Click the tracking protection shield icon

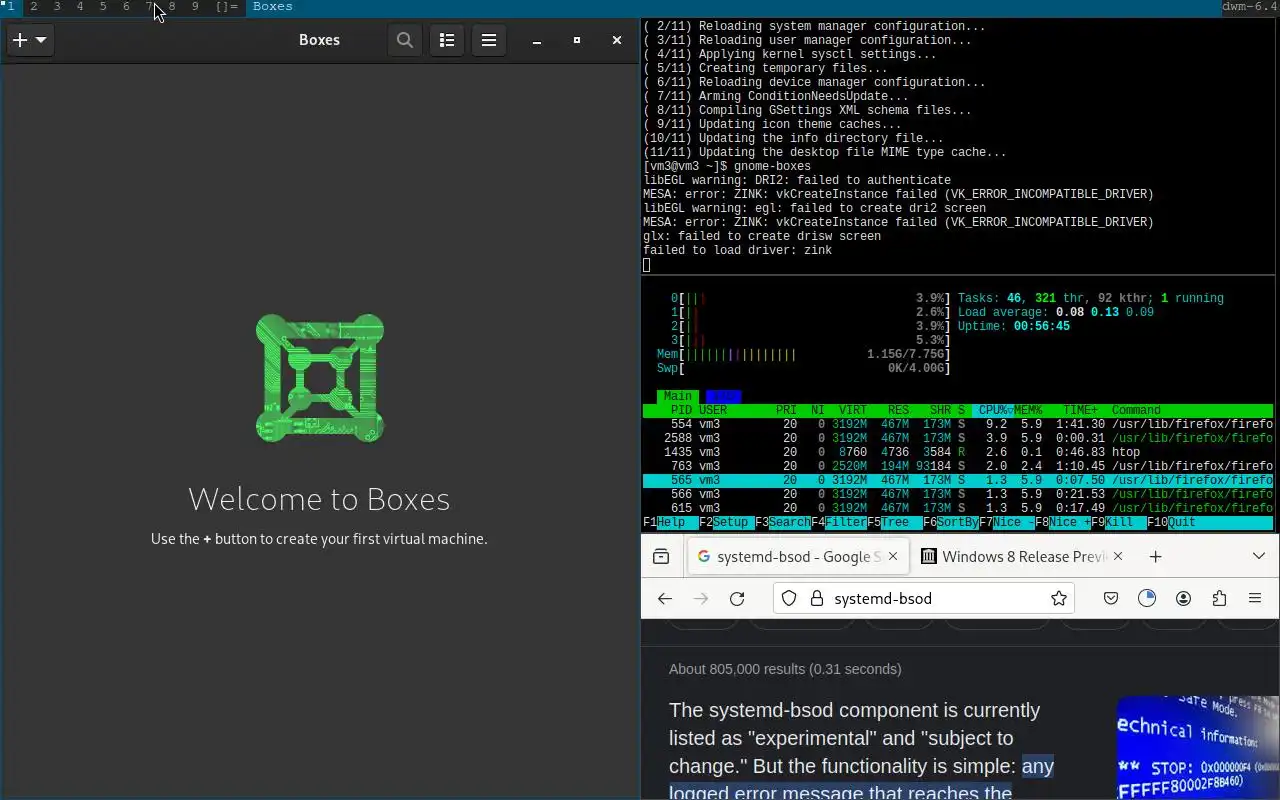tap(789, 598)
